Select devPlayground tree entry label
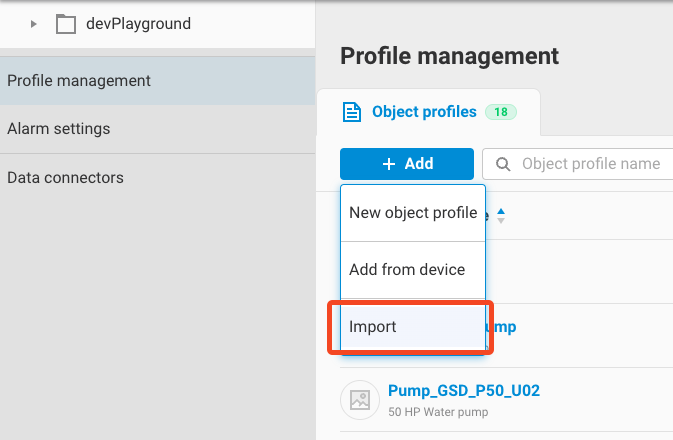The width and height of the screenshot is (673, 440). pyautogui.click(x=138, y=24)
